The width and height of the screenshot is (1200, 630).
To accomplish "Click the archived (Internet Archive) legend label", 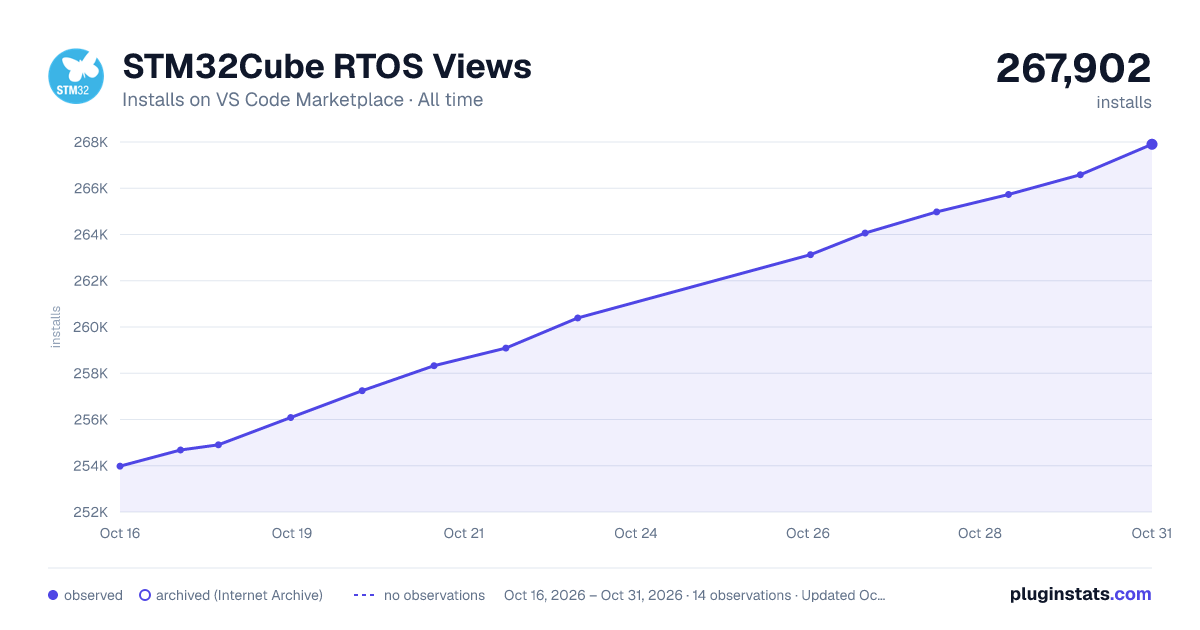I will point(239,595).
